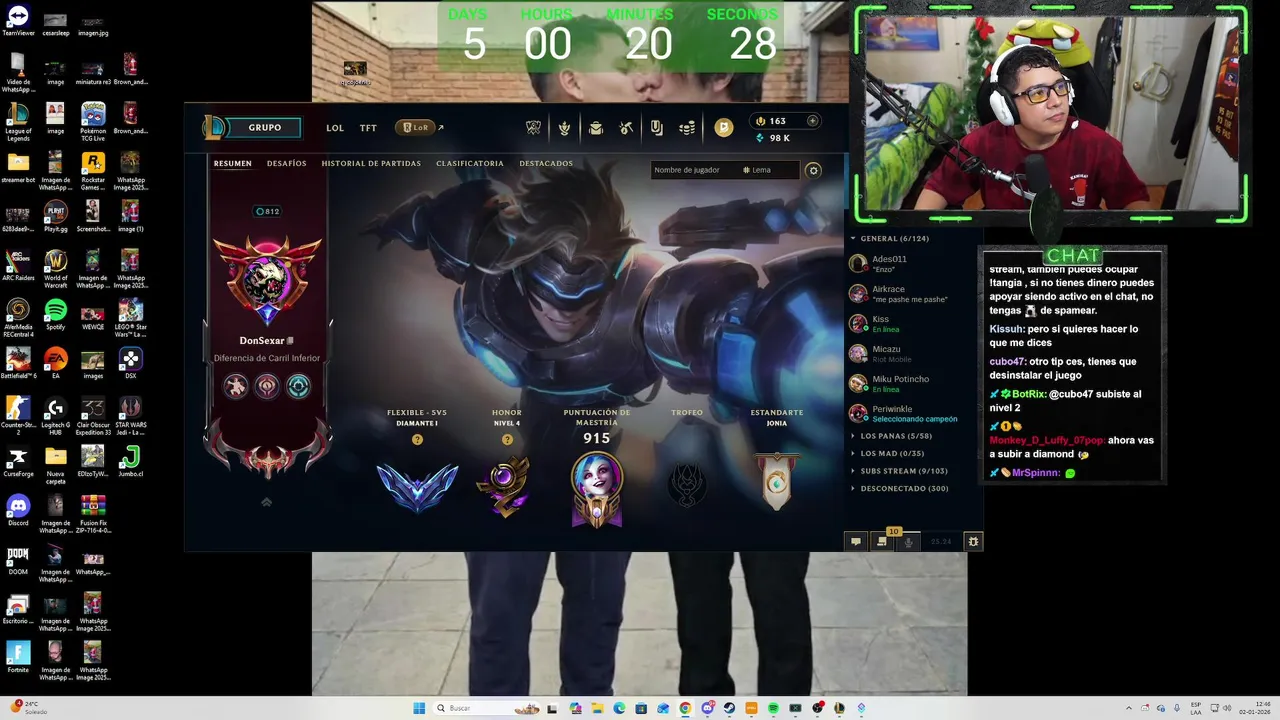Click the DonSexar summoner icon crest
This screenshot has width=1280, height=720.
(267, 280)
